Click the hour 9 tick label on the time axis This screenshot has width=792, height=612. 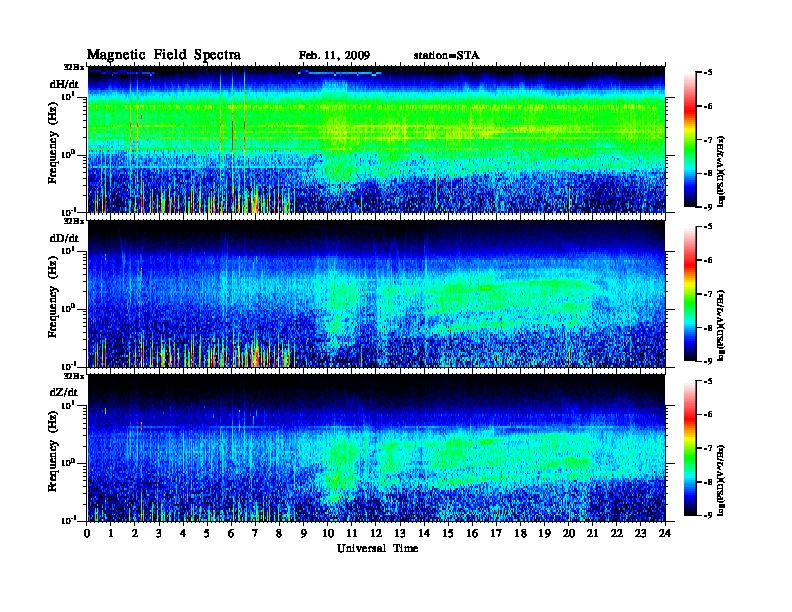click(304, 533)
